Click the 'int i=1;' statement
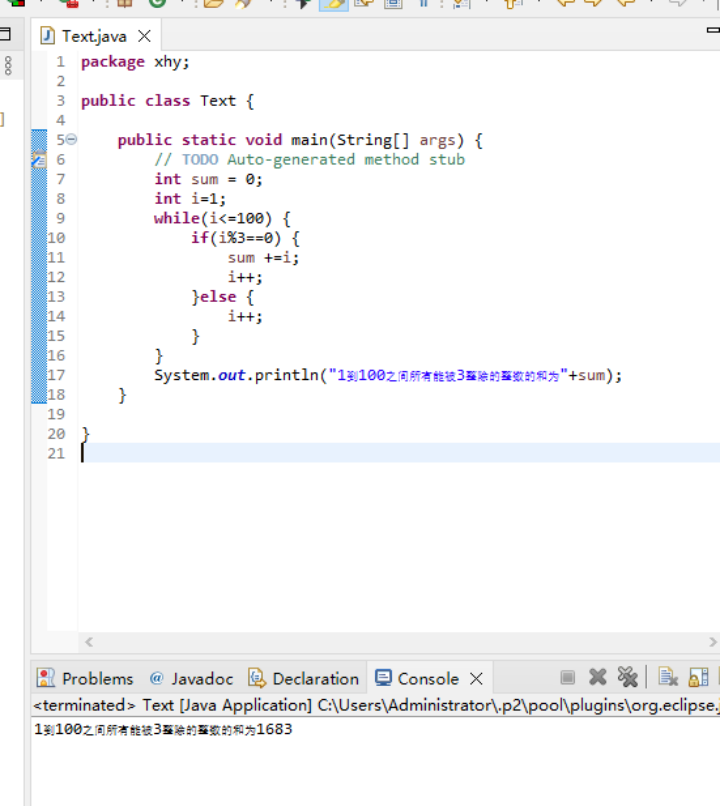This screenshot has height=806, width=720. pos(190,198)
